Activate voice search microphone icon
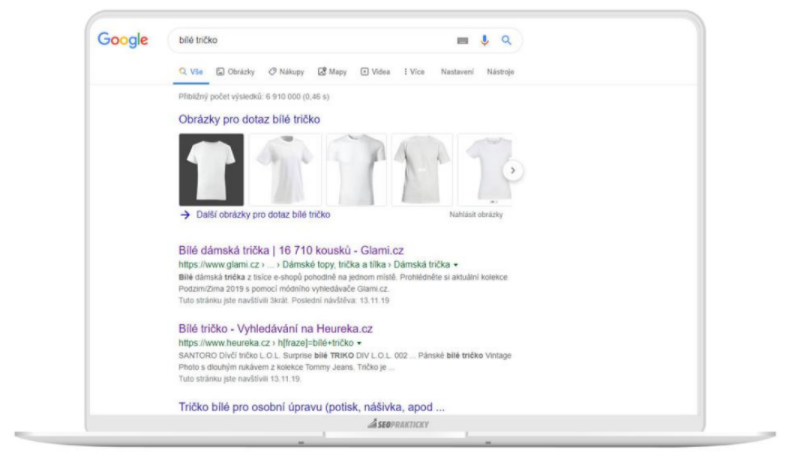The height and width of the screenshot is (458, 785). [x=484, y=40]
